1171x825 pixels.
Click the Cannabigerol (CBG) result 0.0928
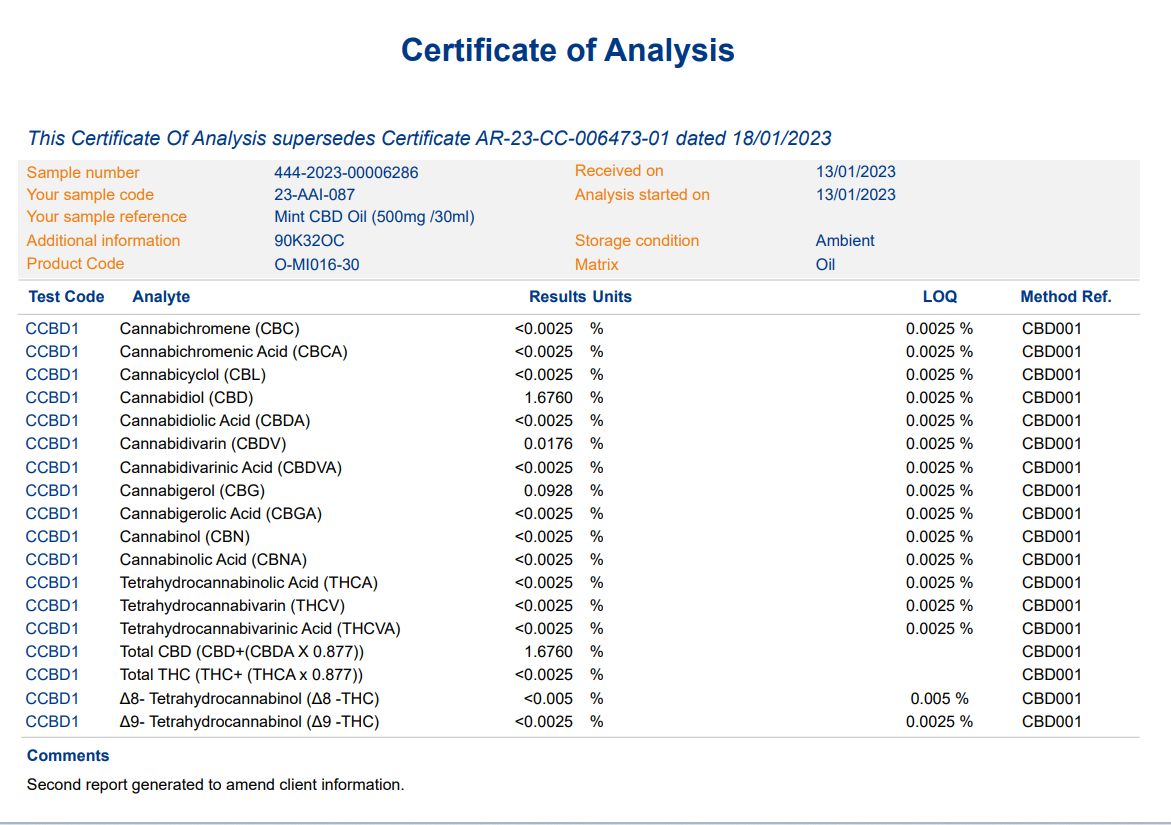(x=548, y=491)
